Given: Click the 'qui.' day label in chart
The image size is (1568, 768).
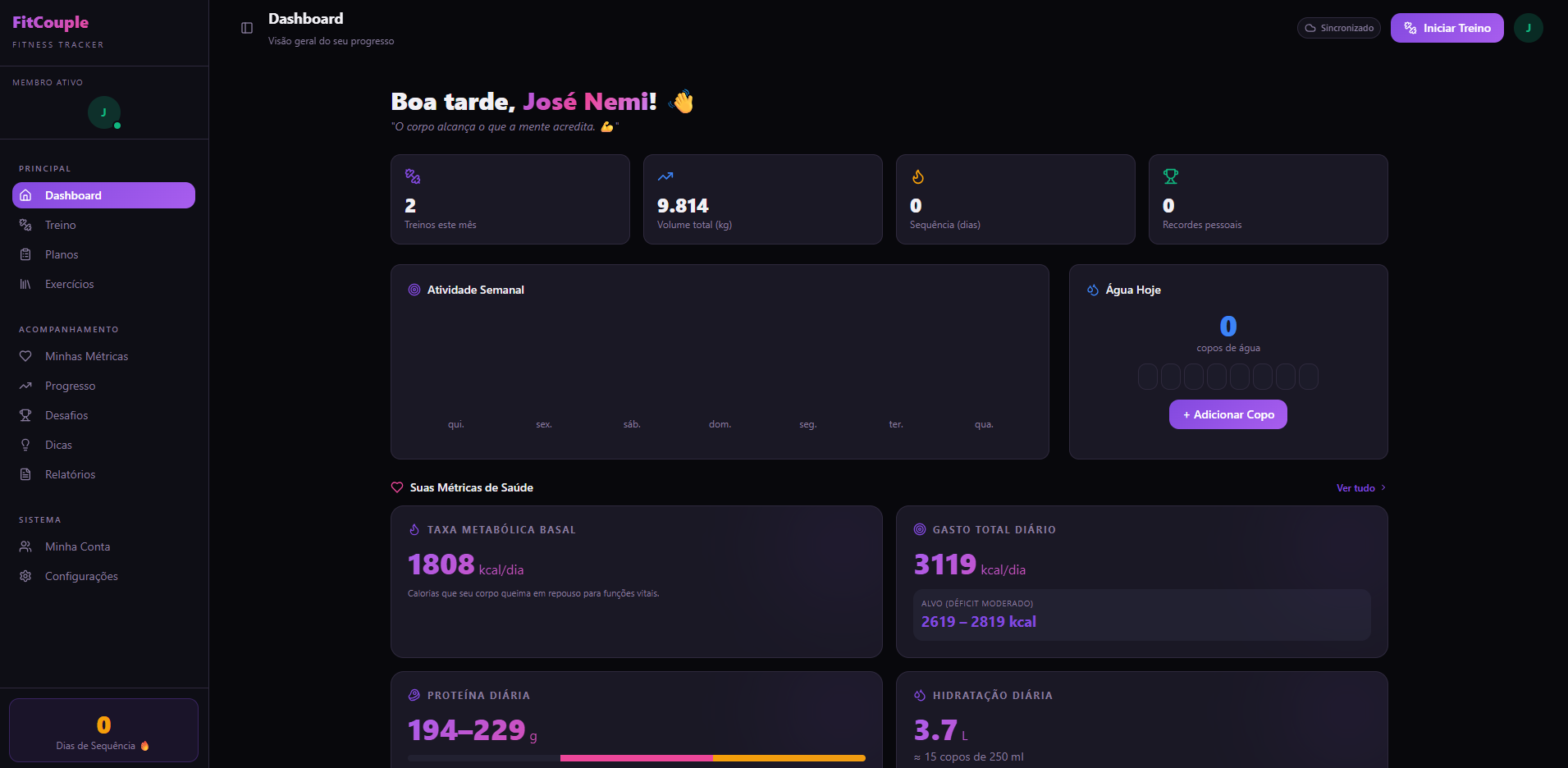Looking at the screenshot, I should pos(456,424).
